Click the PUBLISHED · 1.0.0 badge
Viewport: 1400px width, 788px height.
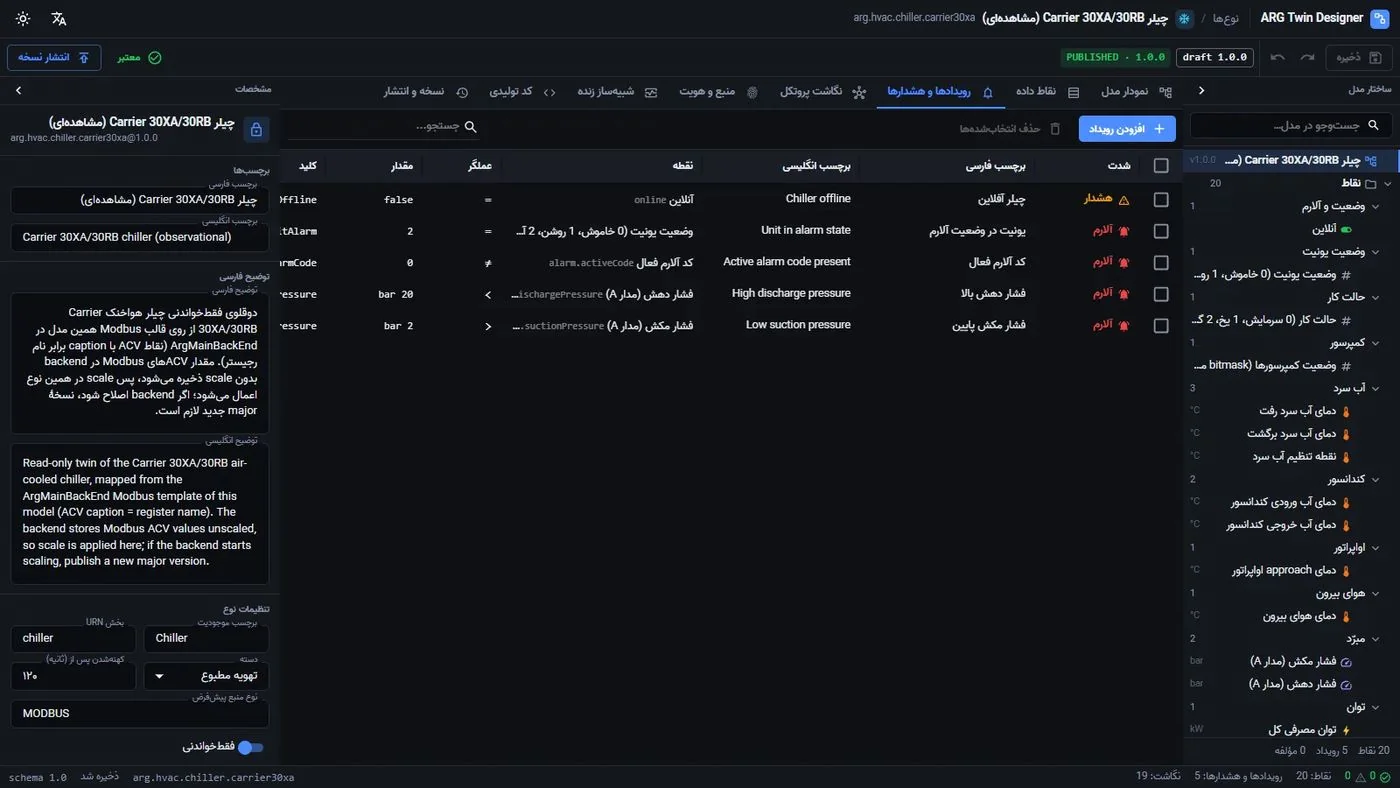point(1115,57)
